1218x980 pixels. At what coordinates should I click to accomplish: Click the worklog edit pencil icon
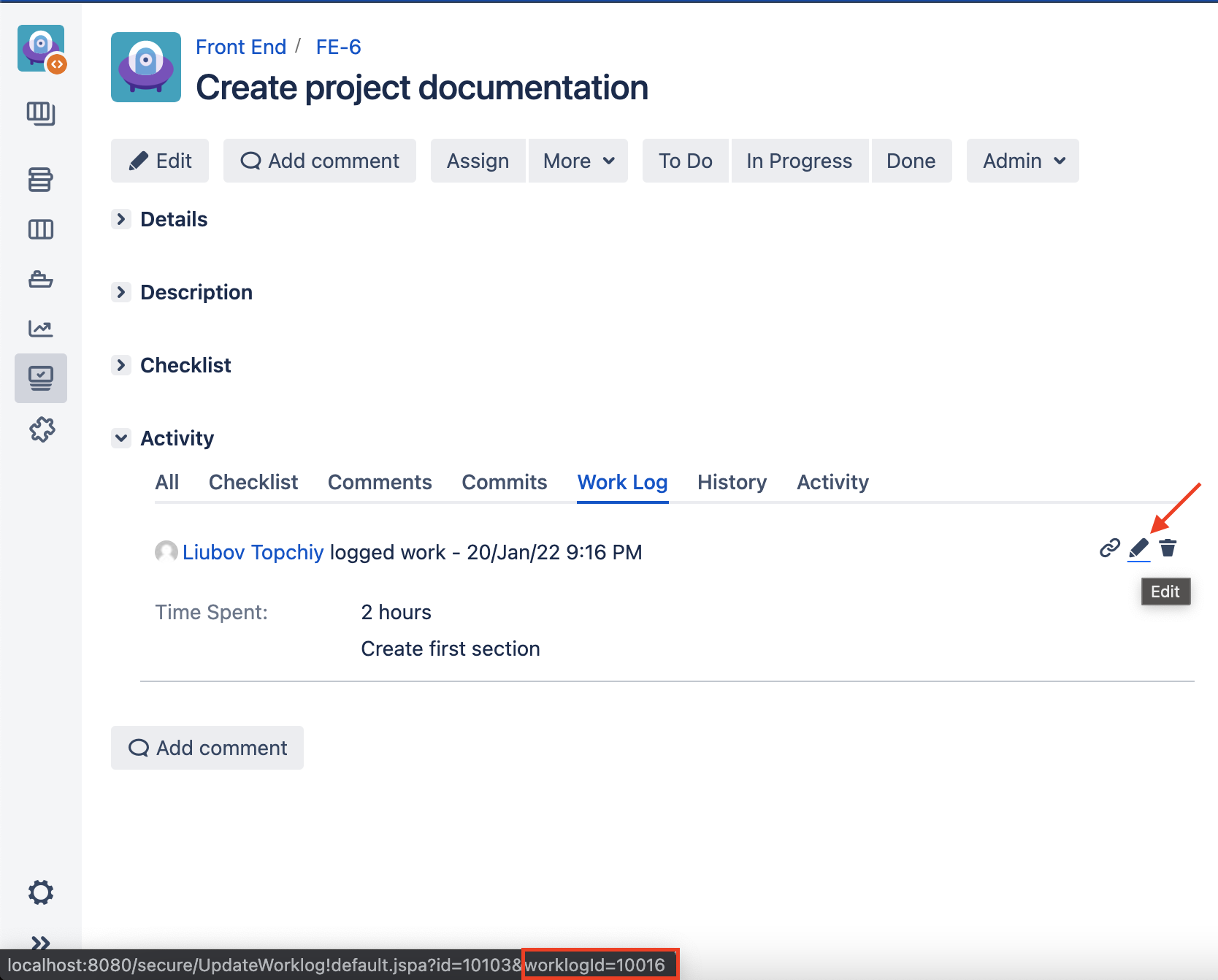coord(1138,548)
